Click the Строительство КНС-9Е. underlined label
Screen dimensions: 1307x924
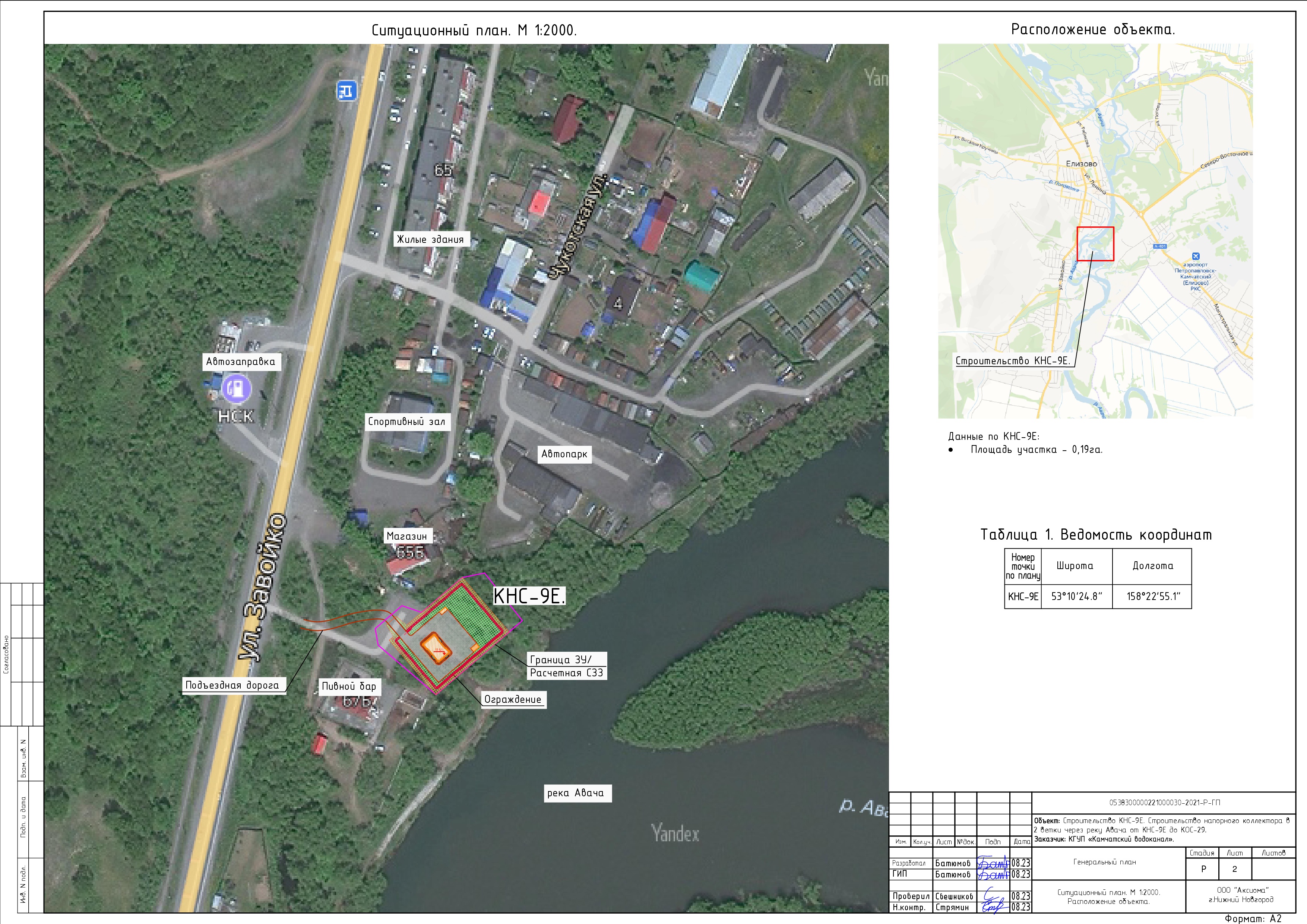1013,361
